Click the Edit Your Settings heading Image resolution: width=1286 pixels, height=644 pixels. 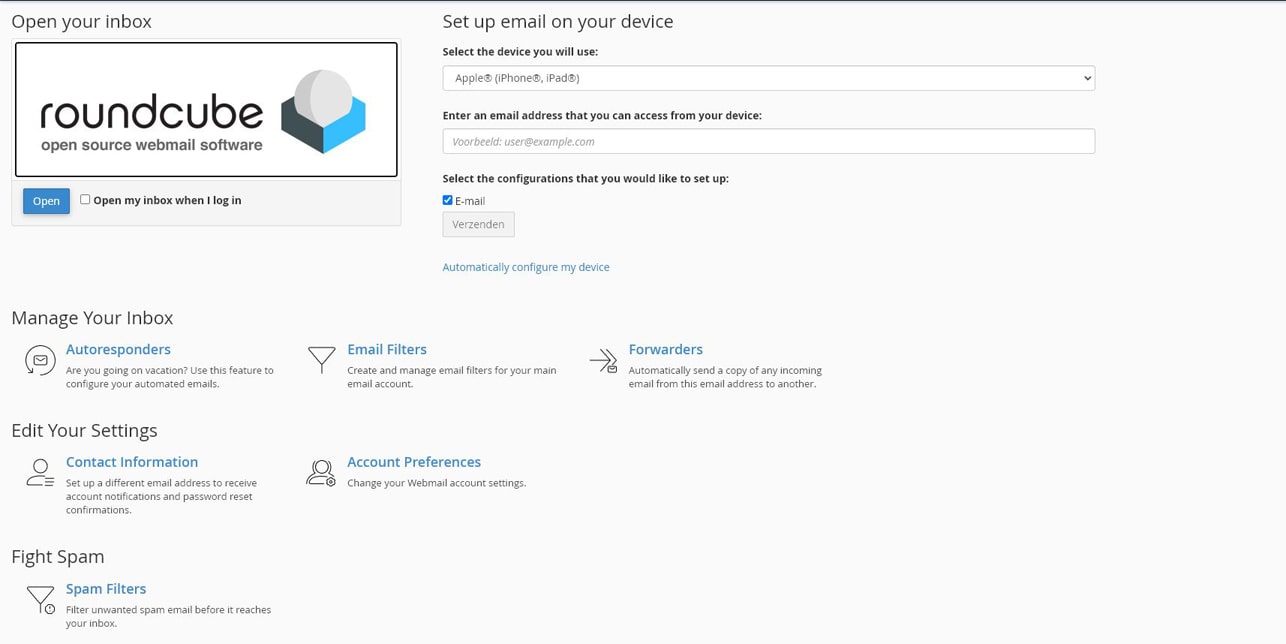point(84,430)
